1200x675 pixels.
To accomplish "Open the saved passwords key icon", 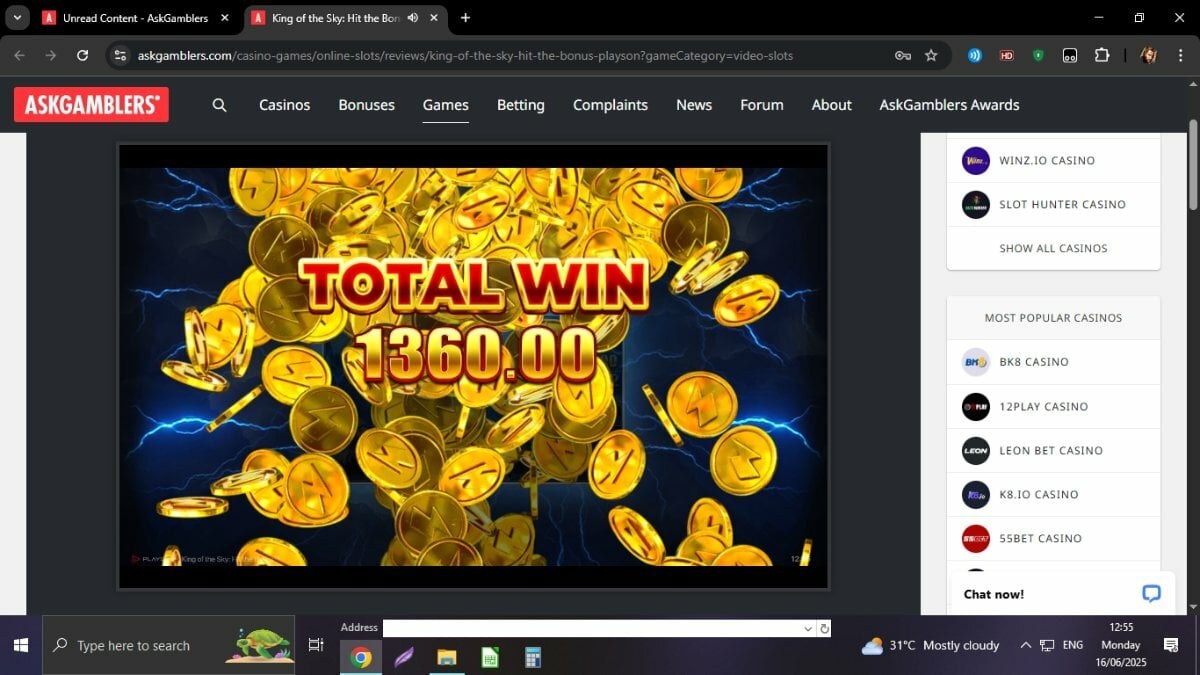I will [x=902, y=55].
